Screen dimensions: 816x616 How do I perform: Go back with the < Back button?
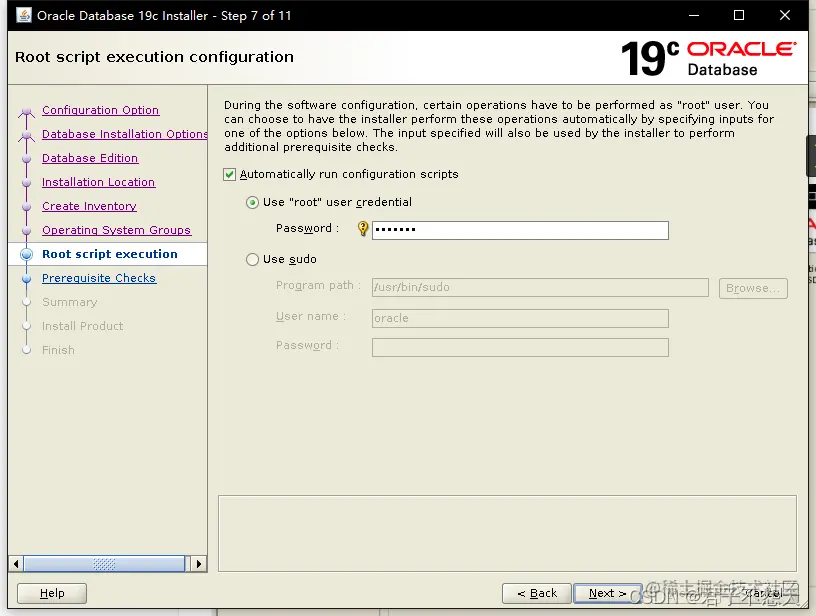[537, 593]
